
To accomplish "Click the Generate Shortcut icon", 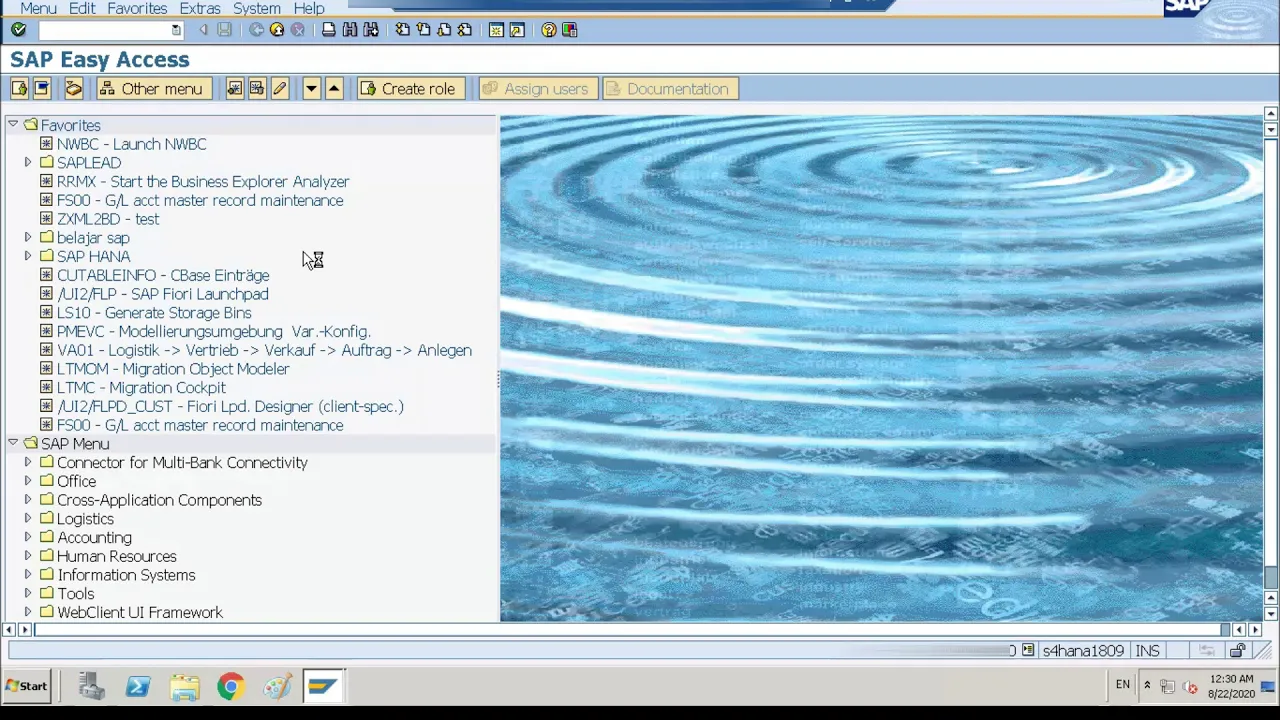I will [517, 30].
